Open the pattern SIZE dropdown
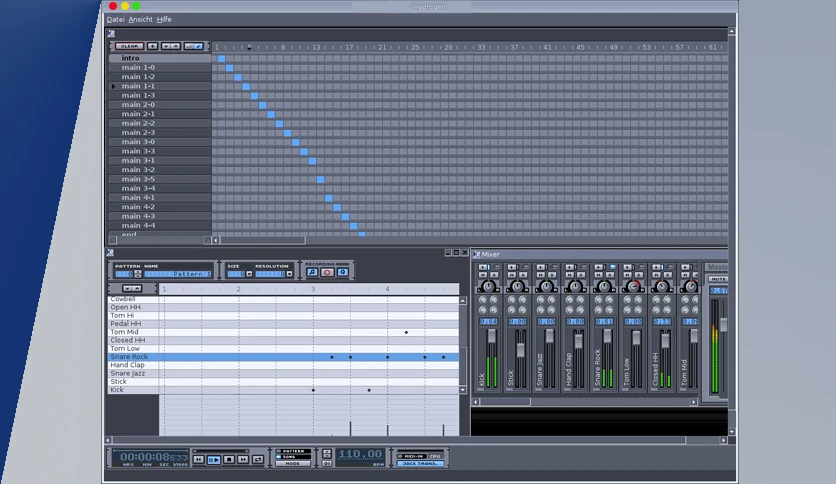 (249, 274)
